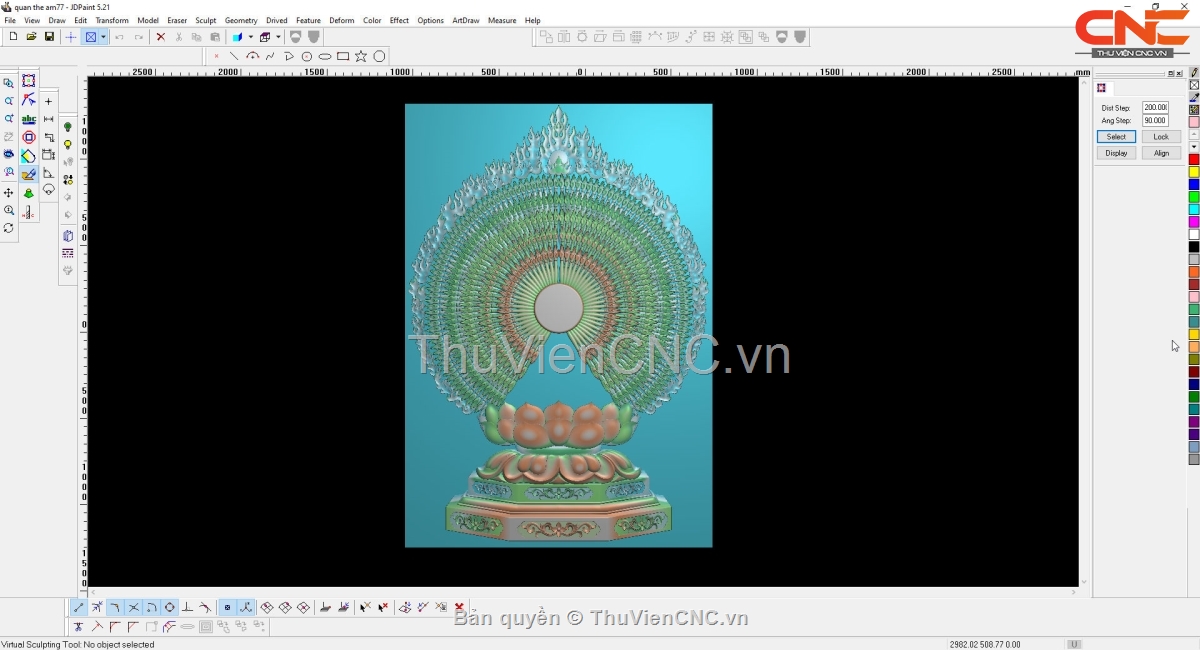The image size is (1200, 650).
Task: Click the green light bulb icon
Action: pyautogui.click(x=68, y=127)
